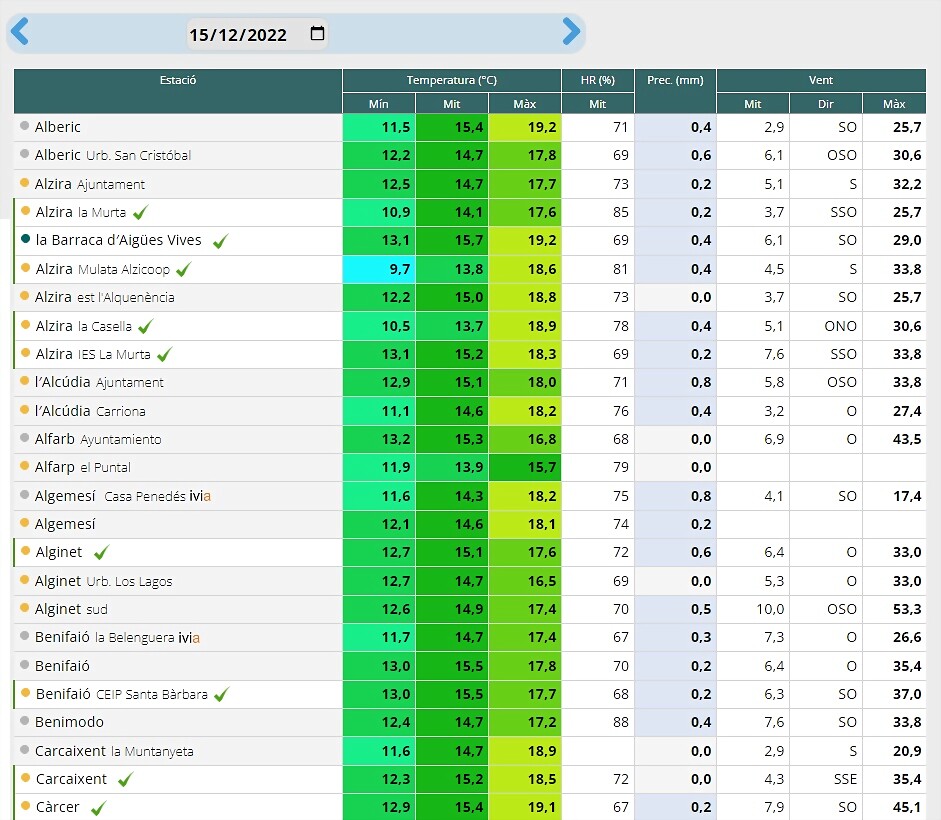941x820 pixels.
Task: Click the checkmark beside Càrcer
Action: 98,808
